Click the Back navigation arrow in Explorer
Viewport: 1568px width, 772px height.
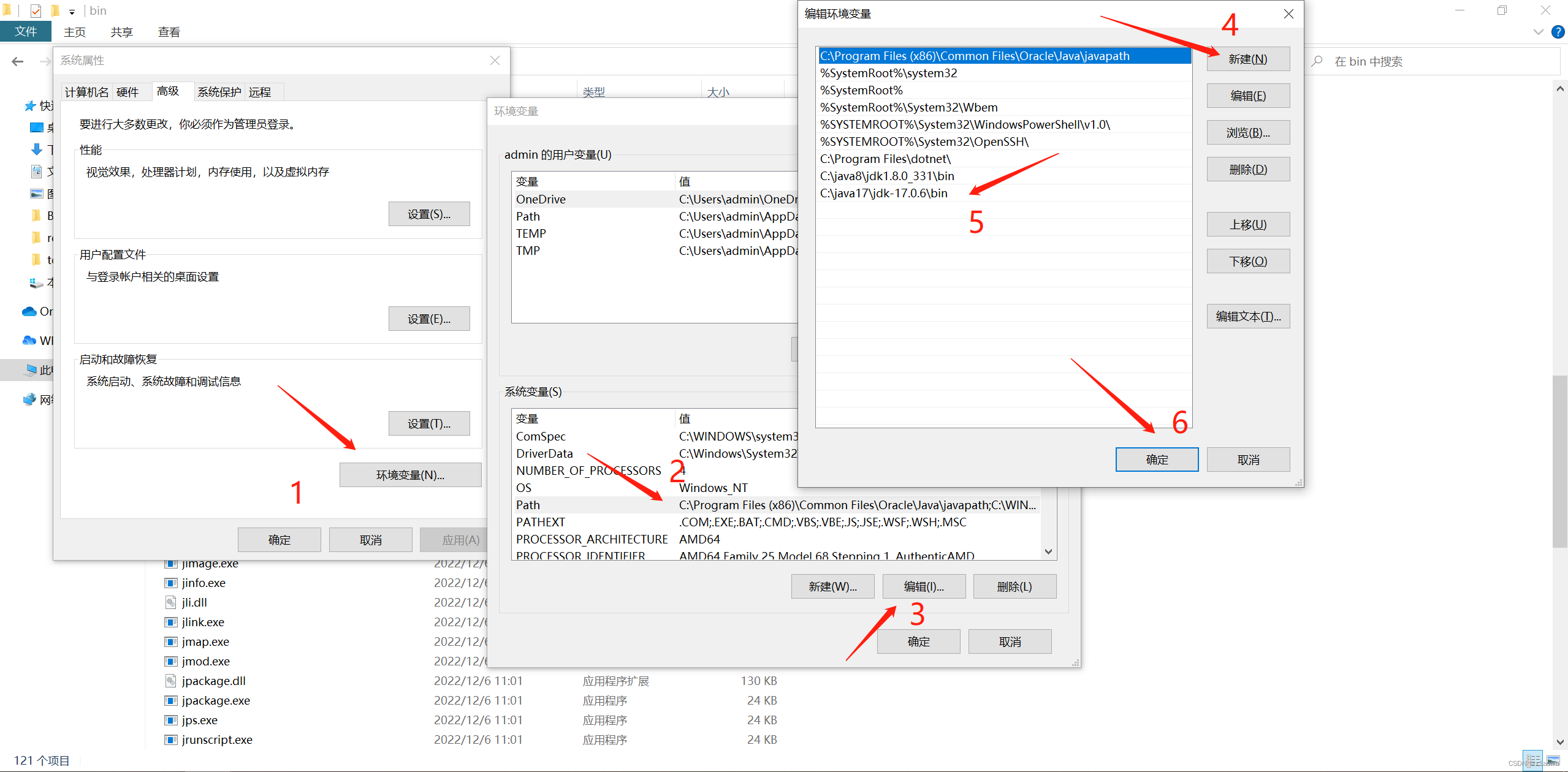(x=18, y=61)
